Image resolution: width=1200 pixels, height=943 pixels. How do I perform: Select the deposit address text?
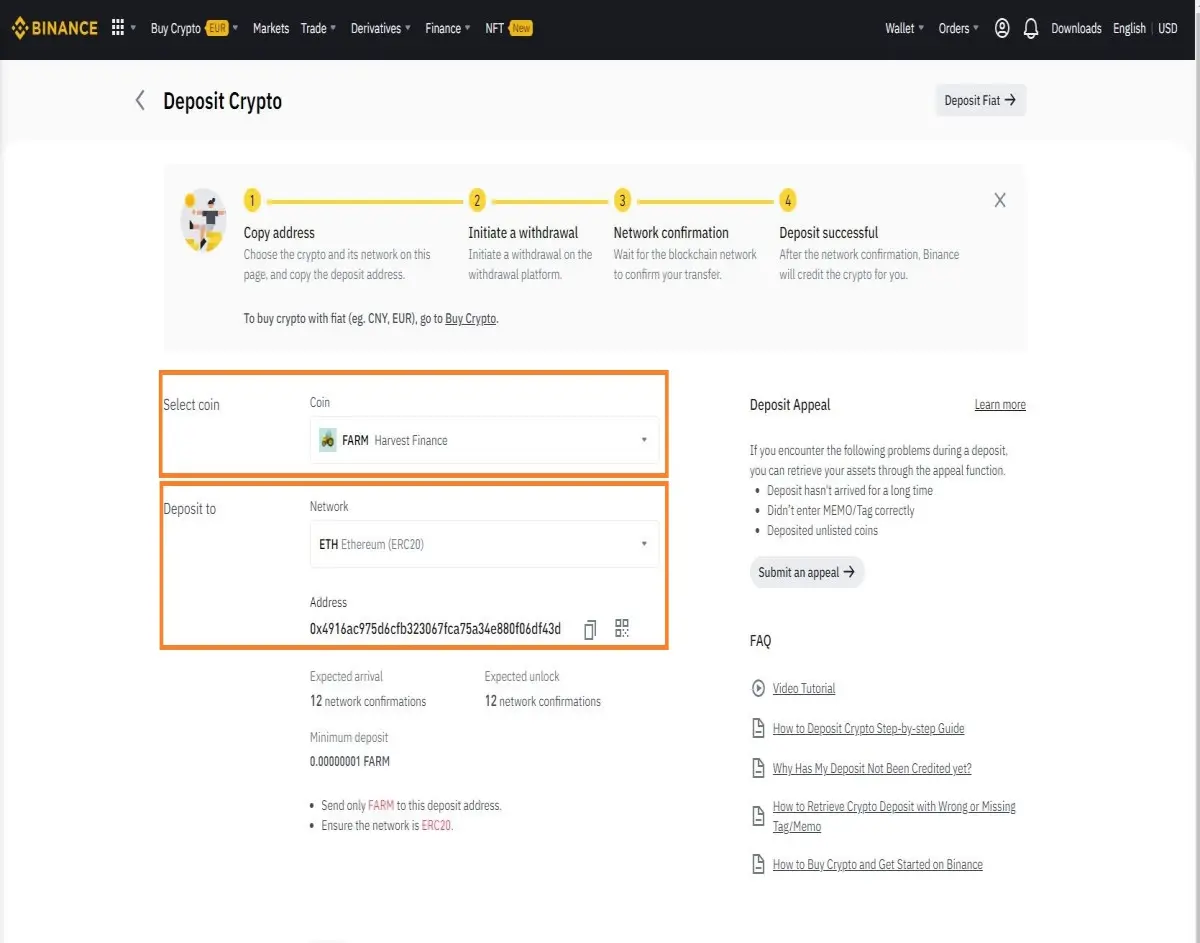435,629
